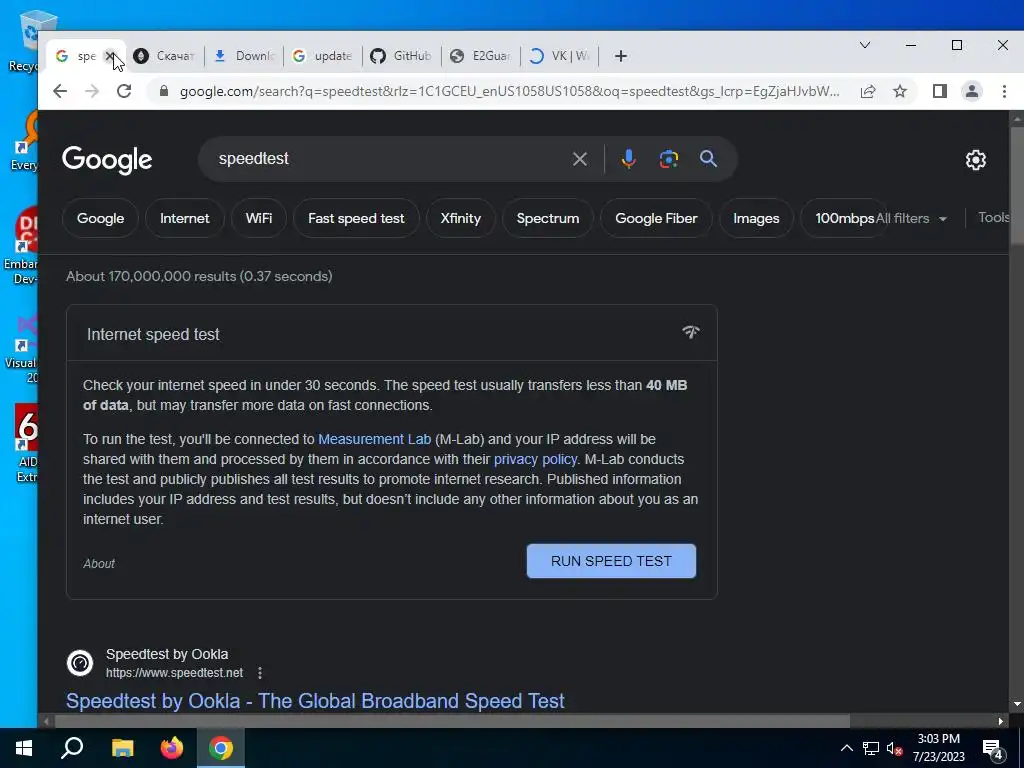Clear the speedtest search query
1024x768 pixels.
tap(579, 159)
